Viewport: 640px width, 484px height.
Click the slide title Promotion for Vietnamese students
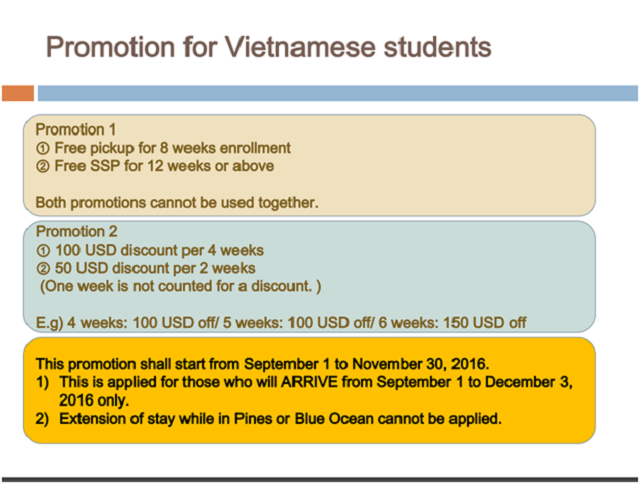(269, 47)
